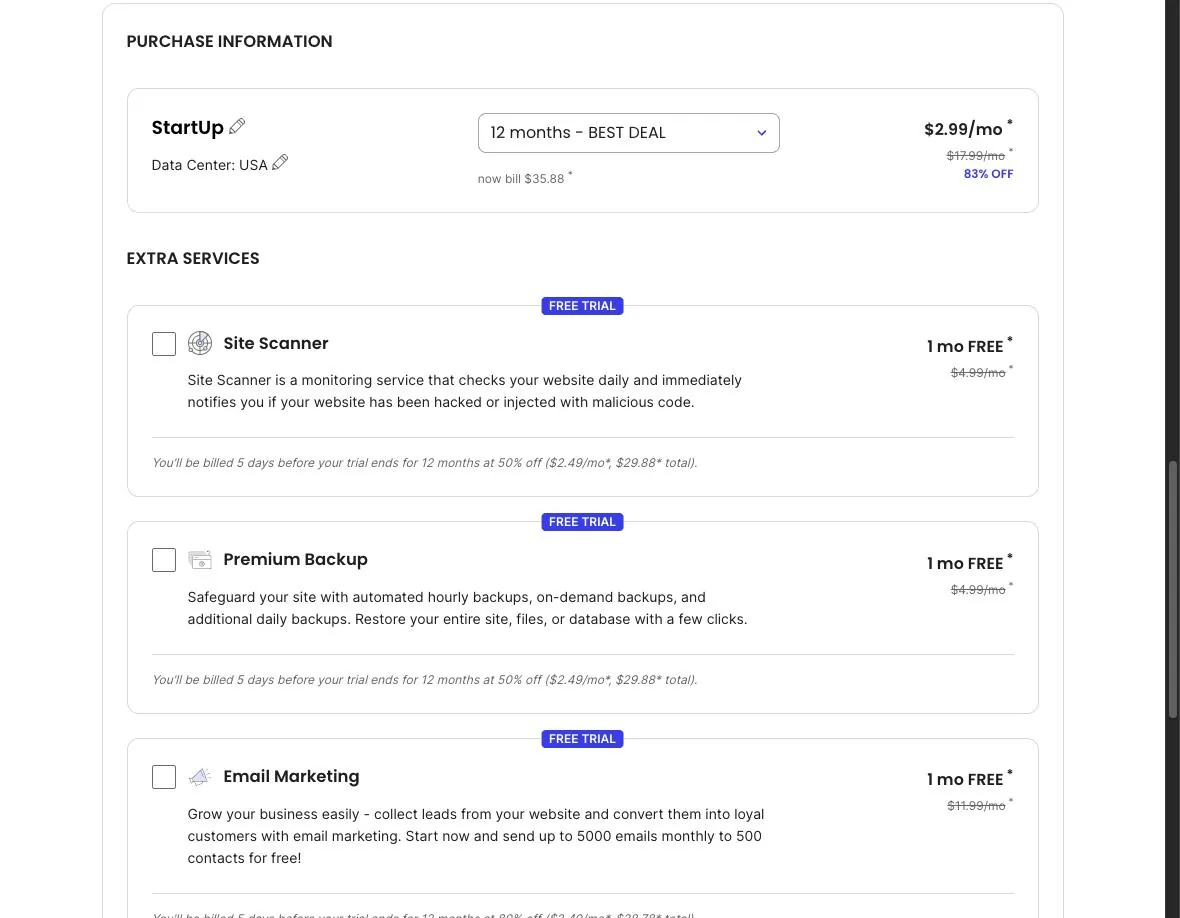Click the EXTRA SERVICES heading

[193, 258]
